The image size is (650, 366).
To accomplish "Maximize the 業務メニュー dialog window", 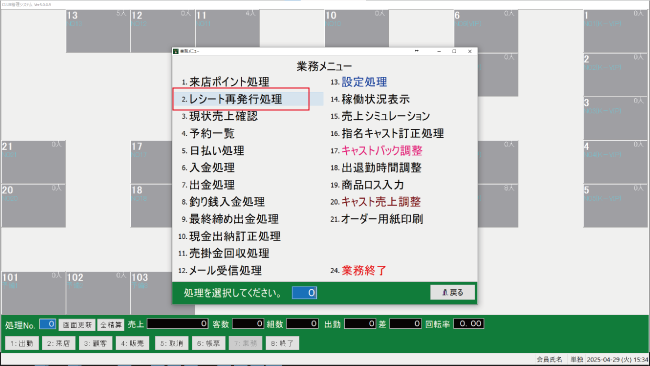I will point(454,51).
